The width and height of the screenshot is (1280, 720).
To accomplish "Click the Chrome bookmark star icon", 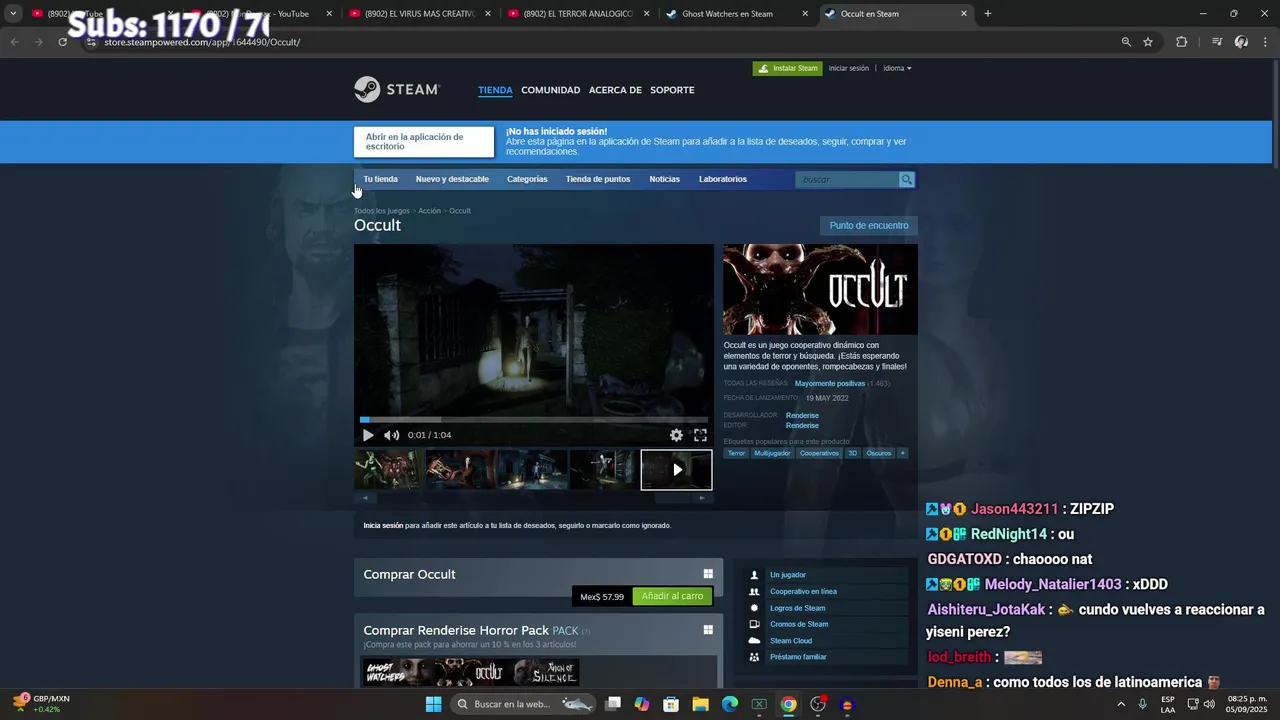I will [1148, 42].
